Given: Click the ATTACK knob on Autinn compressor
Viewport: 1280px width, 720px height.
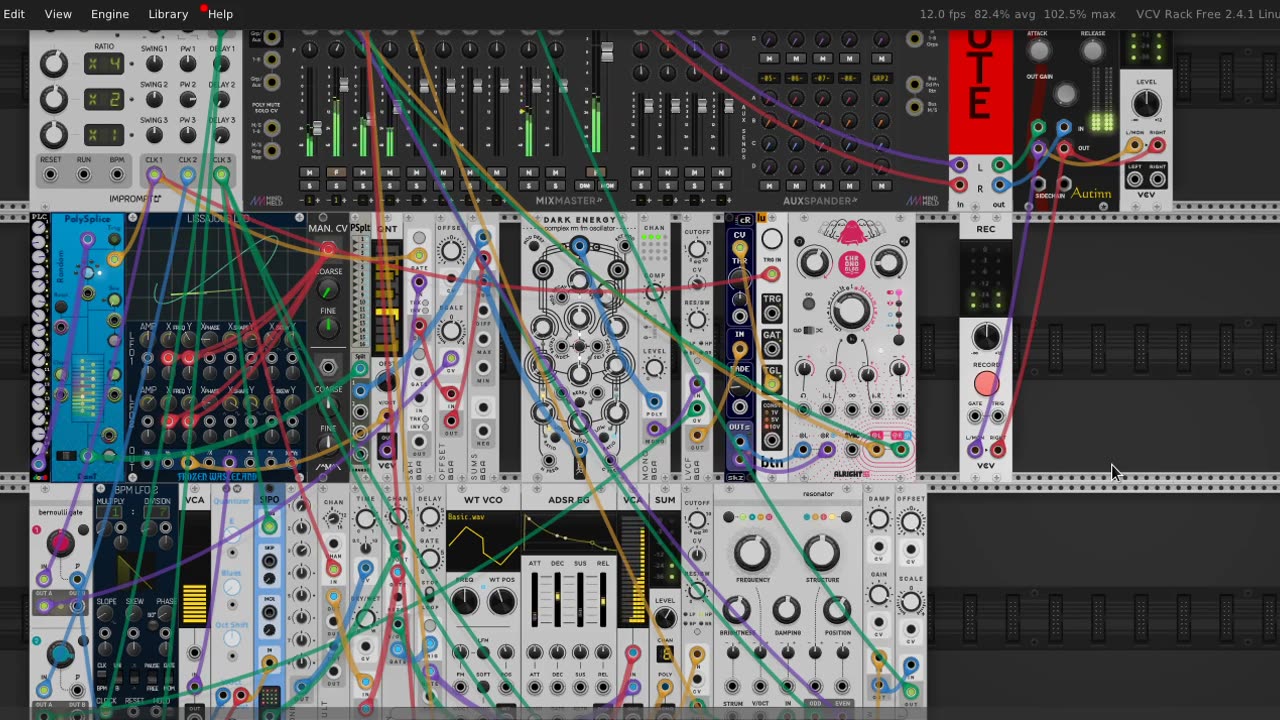Looking at the screenshot, I should [x=1039, y=50].
